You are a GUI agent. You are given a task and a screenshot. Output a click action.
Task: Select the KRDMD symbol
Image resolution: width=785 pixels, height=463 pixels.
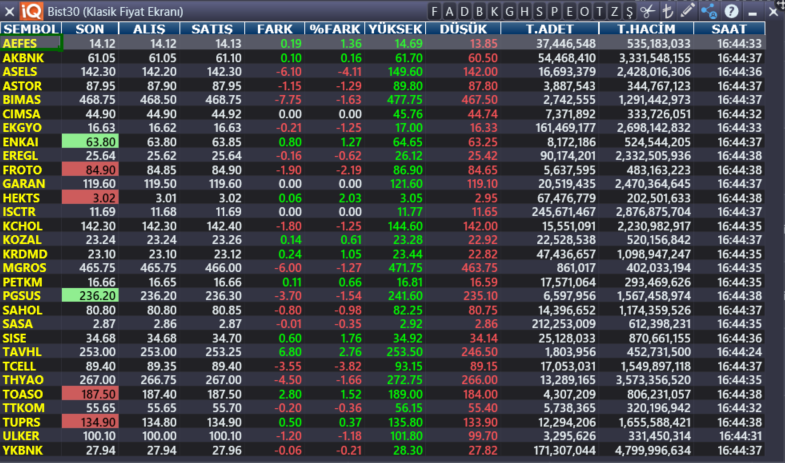(25, 254)
